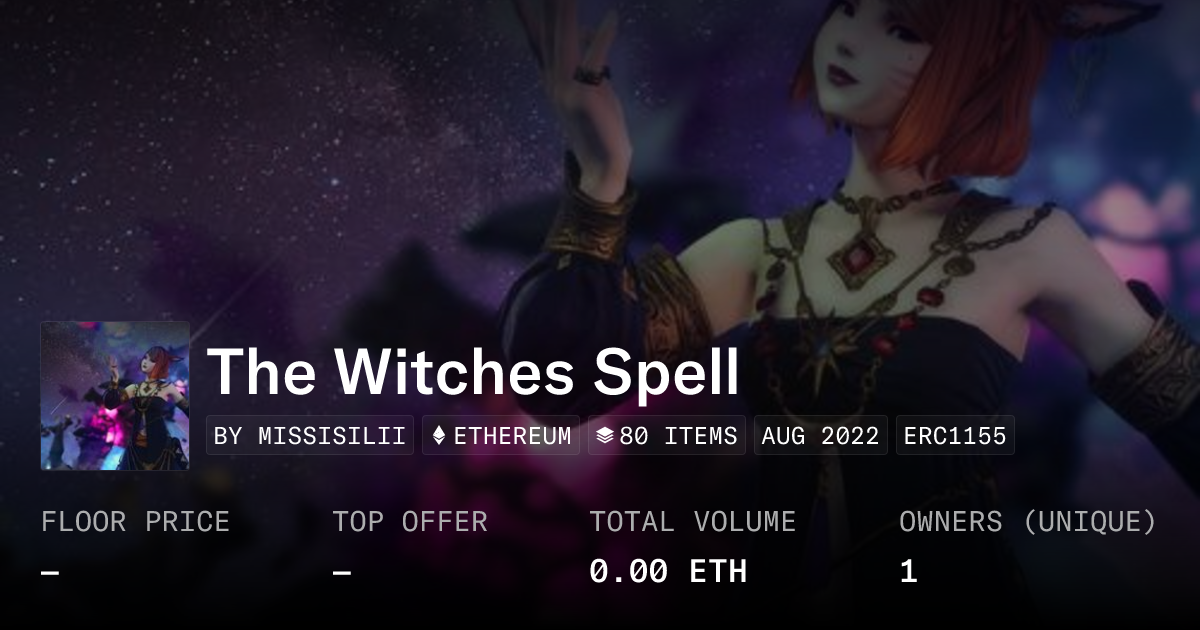
Task: Click the 80 ITEMS count badge
Action: [x=667, y=436]
